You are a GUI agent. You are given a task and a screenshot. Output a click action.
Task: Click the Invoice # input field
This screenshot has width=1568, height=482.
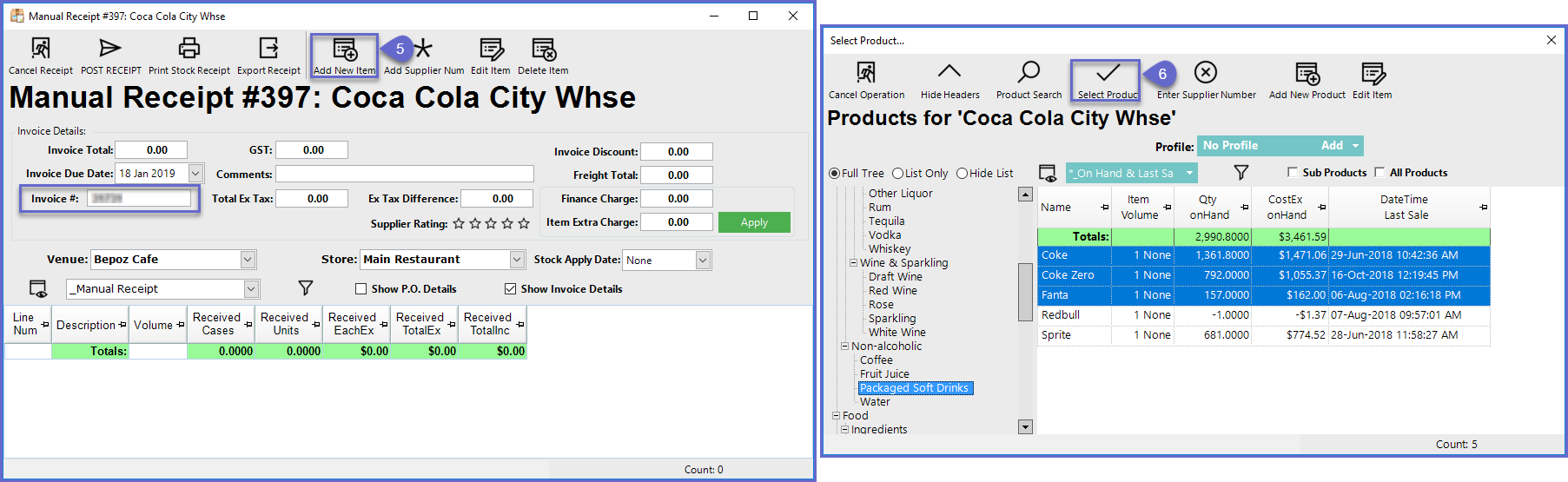(139, 199)
